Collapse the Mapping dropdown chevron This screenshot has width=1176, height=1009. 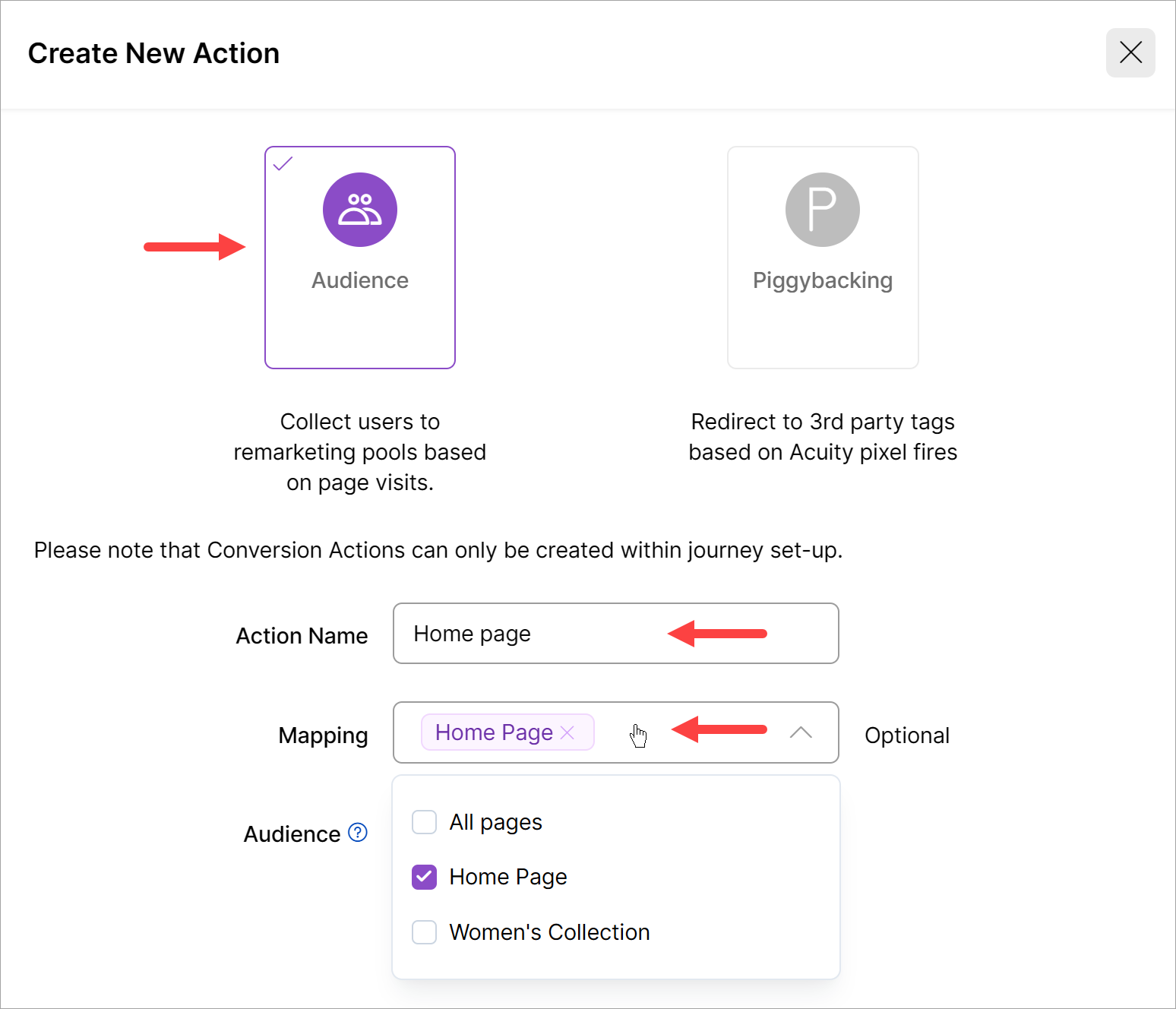coord(801,732)
